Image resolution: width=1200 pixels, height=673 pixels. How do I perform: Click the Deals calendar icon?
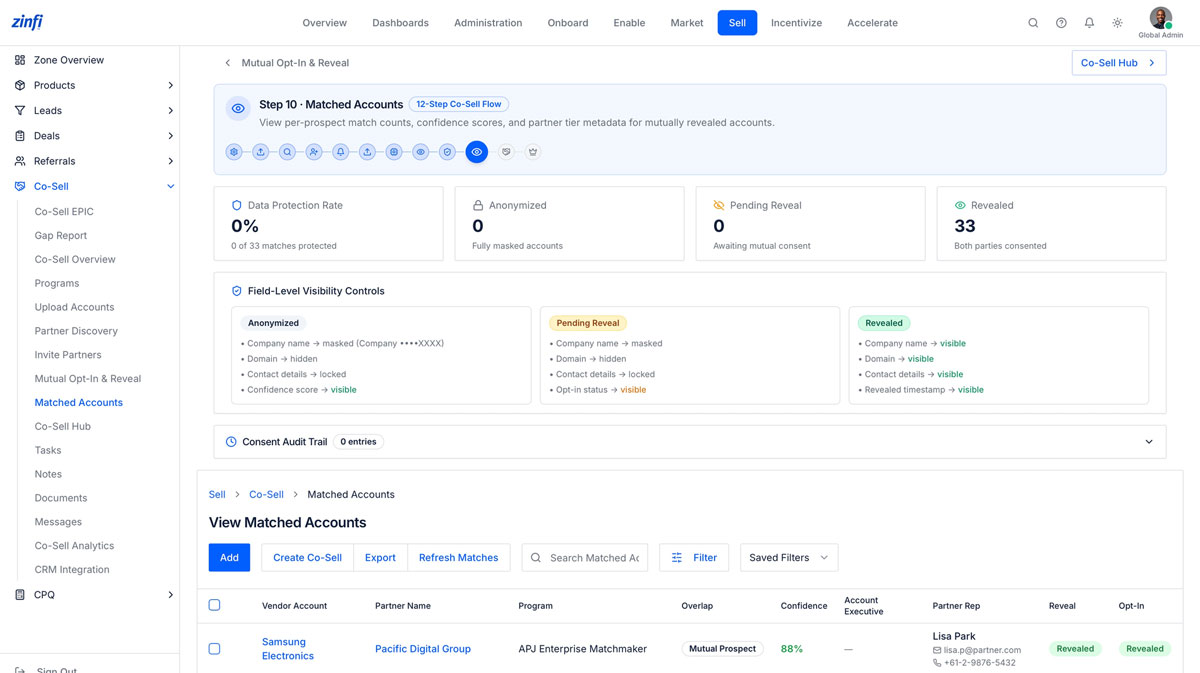(x=20, y=136)
